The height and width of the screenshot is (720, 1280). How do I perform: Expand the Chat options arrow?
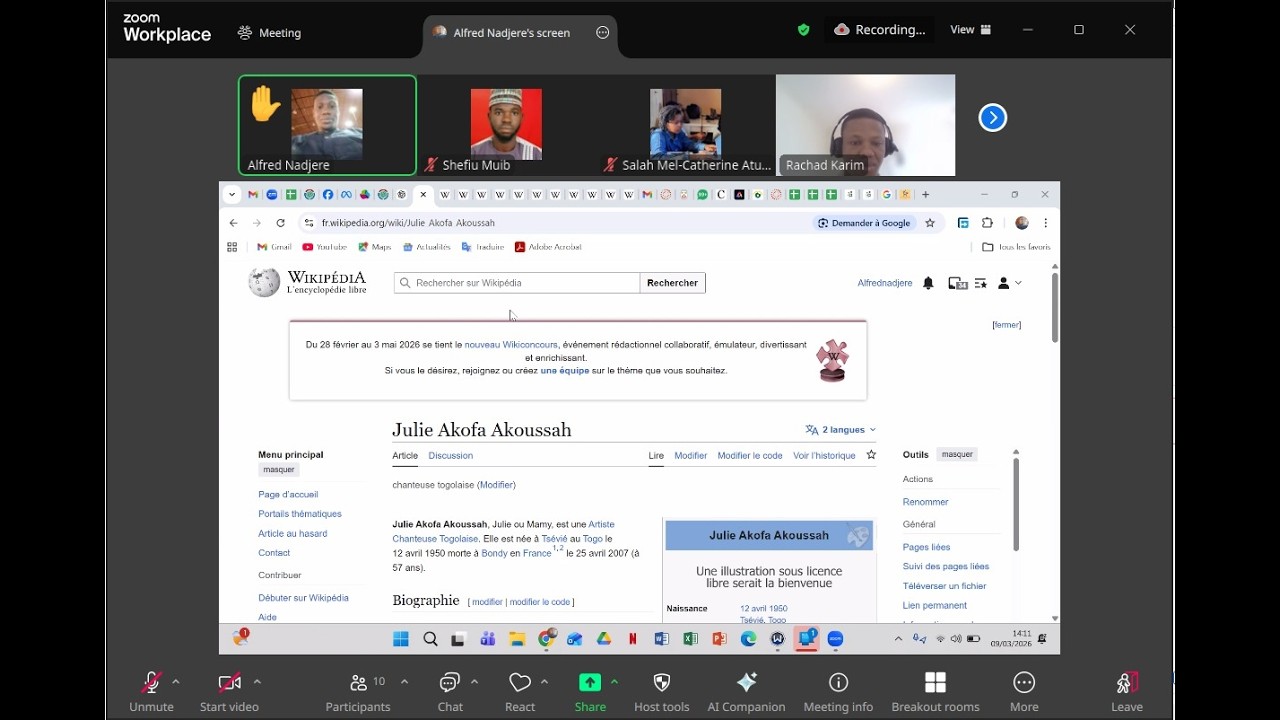point(474,682)
